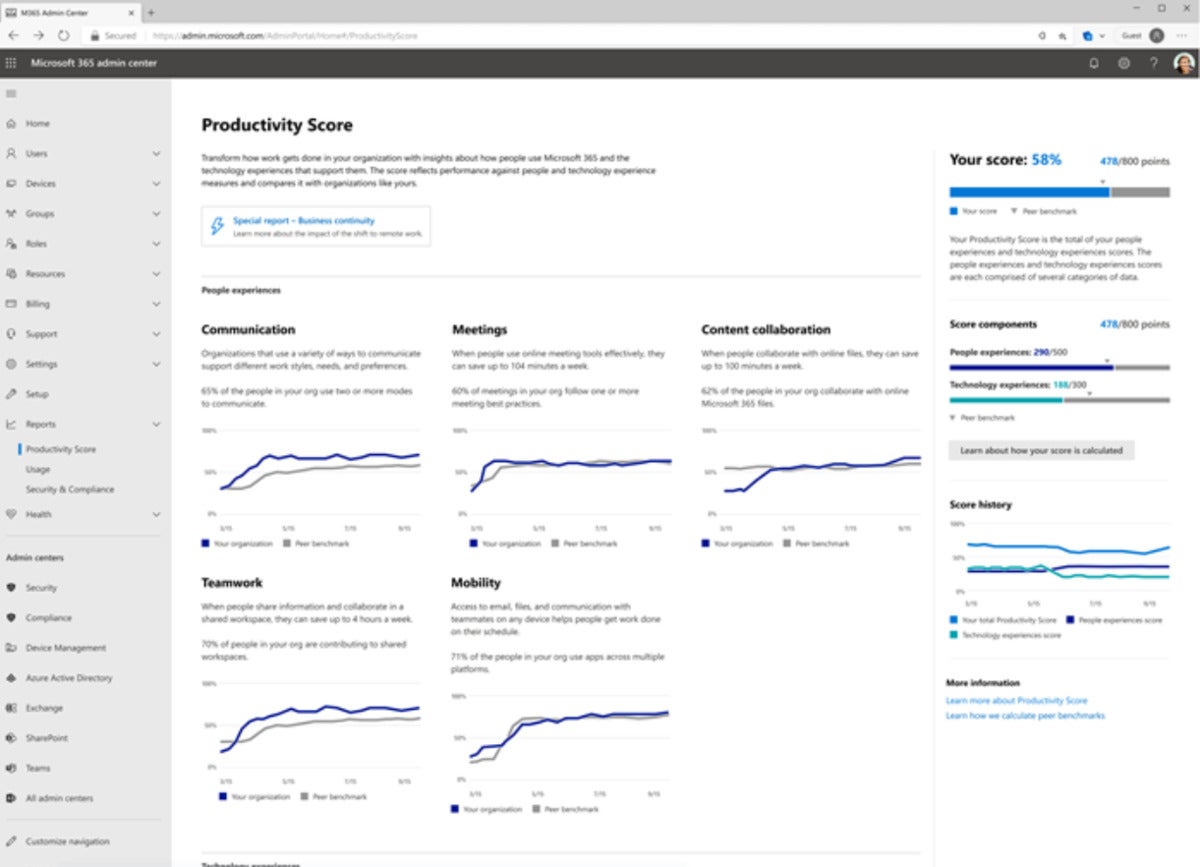The height and width of the screenshot is (867, 1200).
Task: Open help question mark in header
Action: coord(1154,63)
